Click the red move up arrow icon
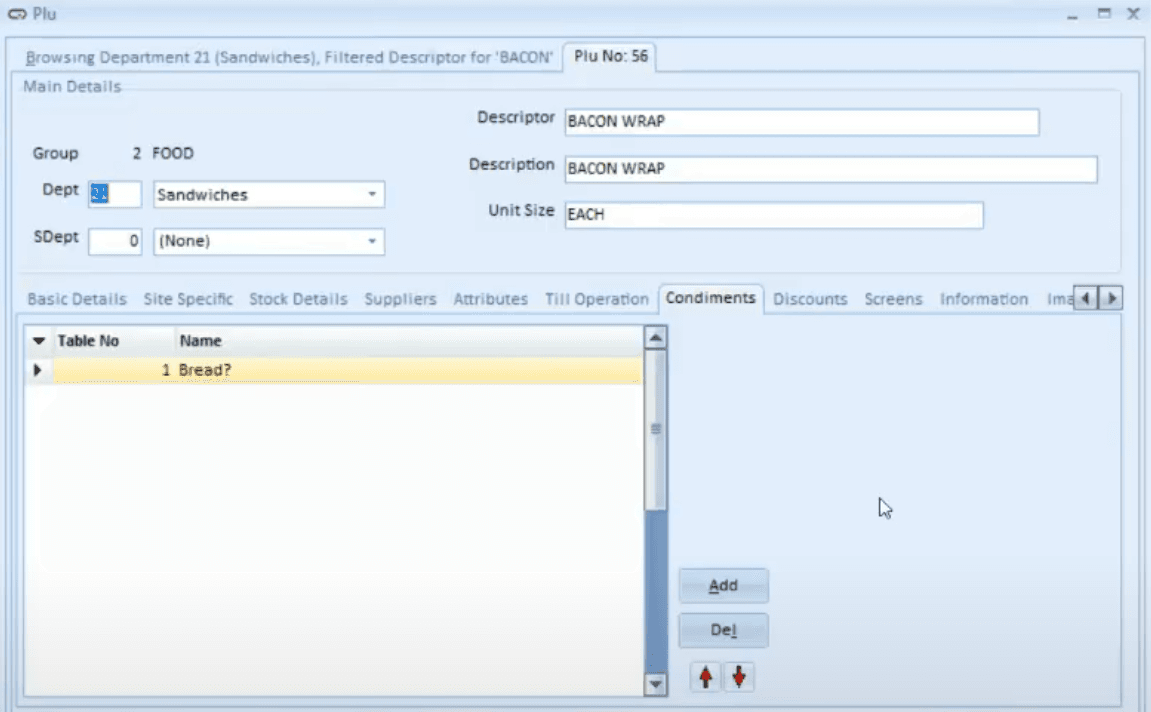The width and height of the screenshot is (1151, 712). tap(706, 678)
